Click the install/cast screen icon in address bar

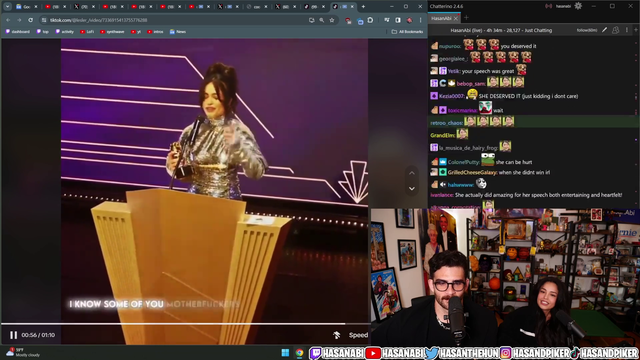(x=311, y=20)
